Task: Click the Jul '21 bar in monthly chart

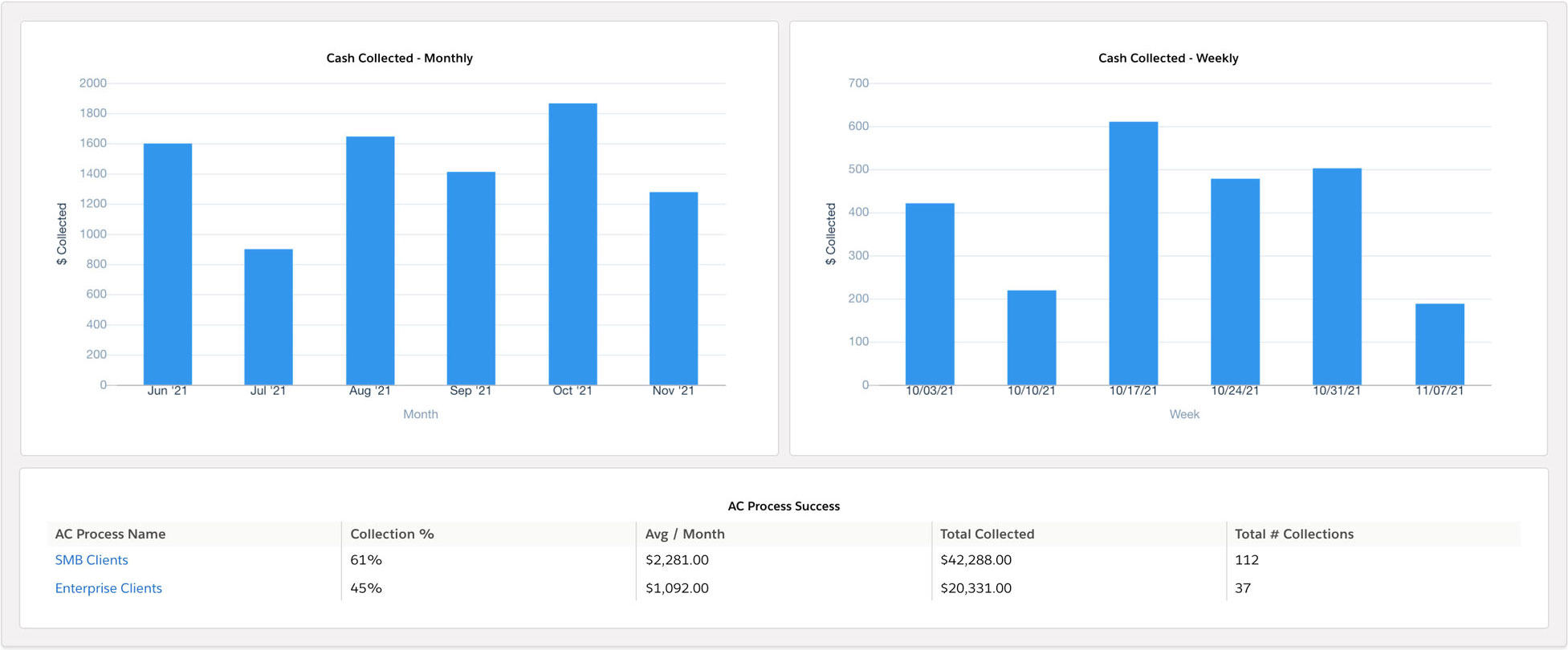Action: coord(269,317)
